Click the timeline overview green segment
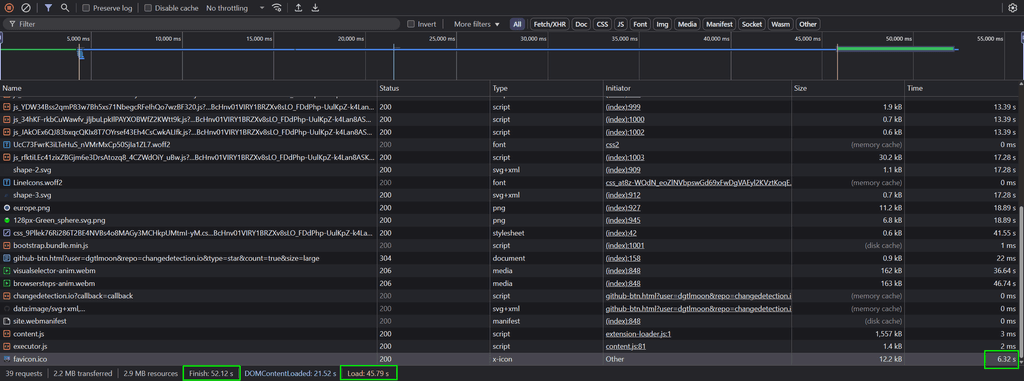This screenshot has width=1024, height=381. click(x=895, y=48)
